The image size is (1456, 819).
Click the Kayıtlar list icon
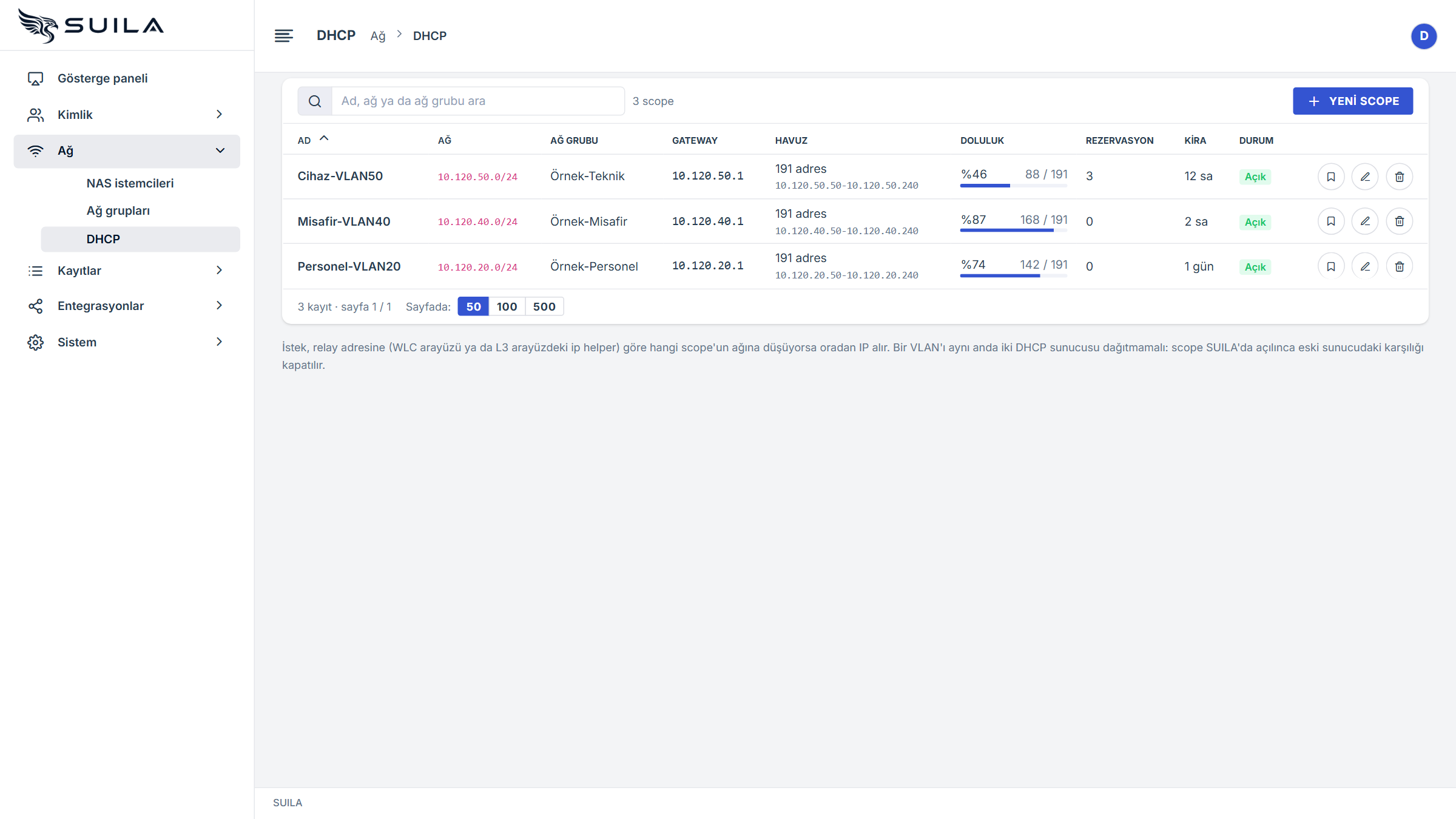36,271
